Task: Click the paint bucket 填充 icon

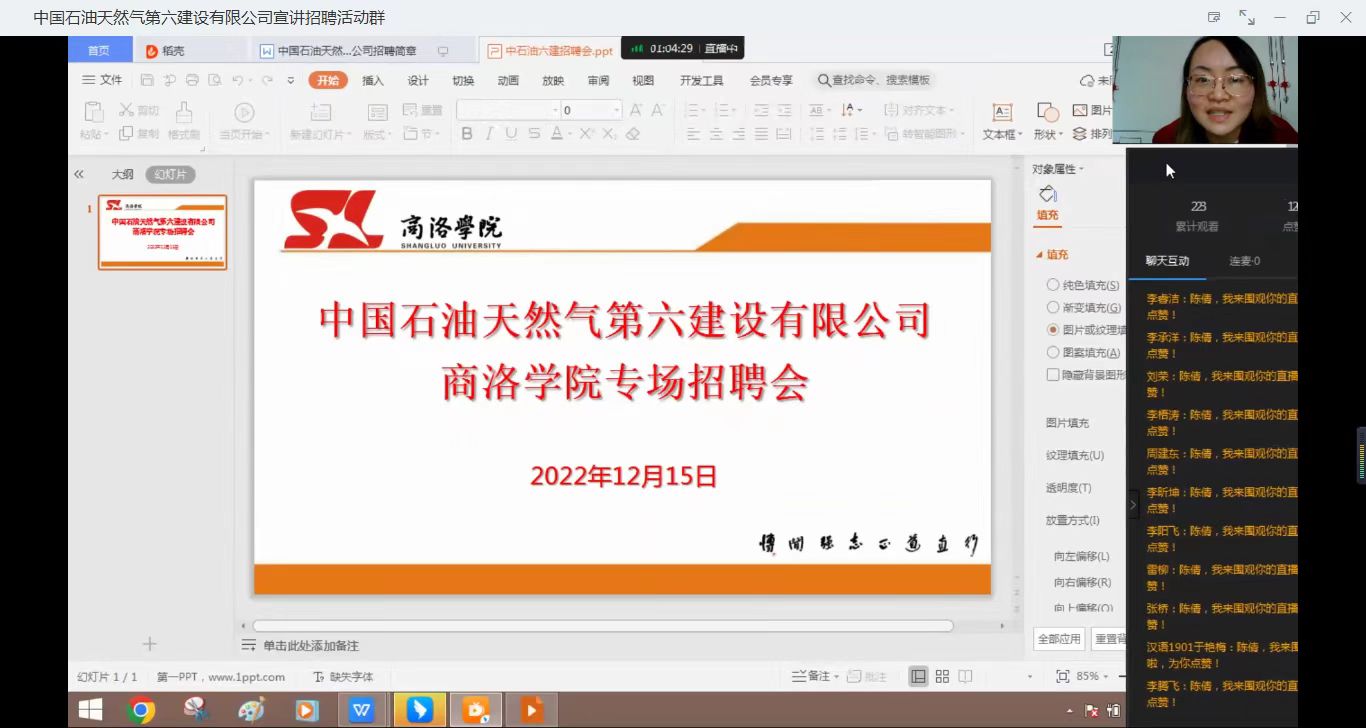Action: (x=1047, y=194)
